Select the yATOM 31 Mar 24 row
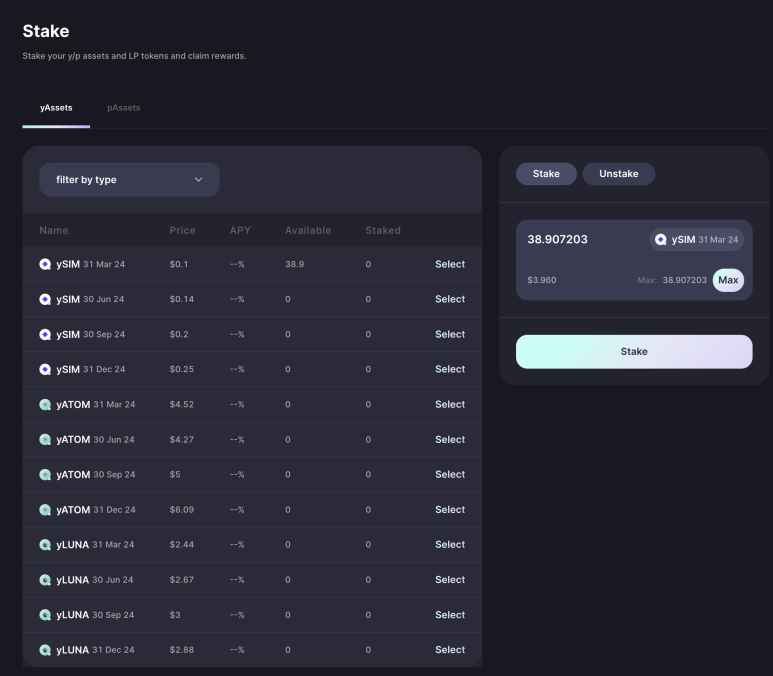The height and width of the screenshot is (676, 773). (450, 404)
